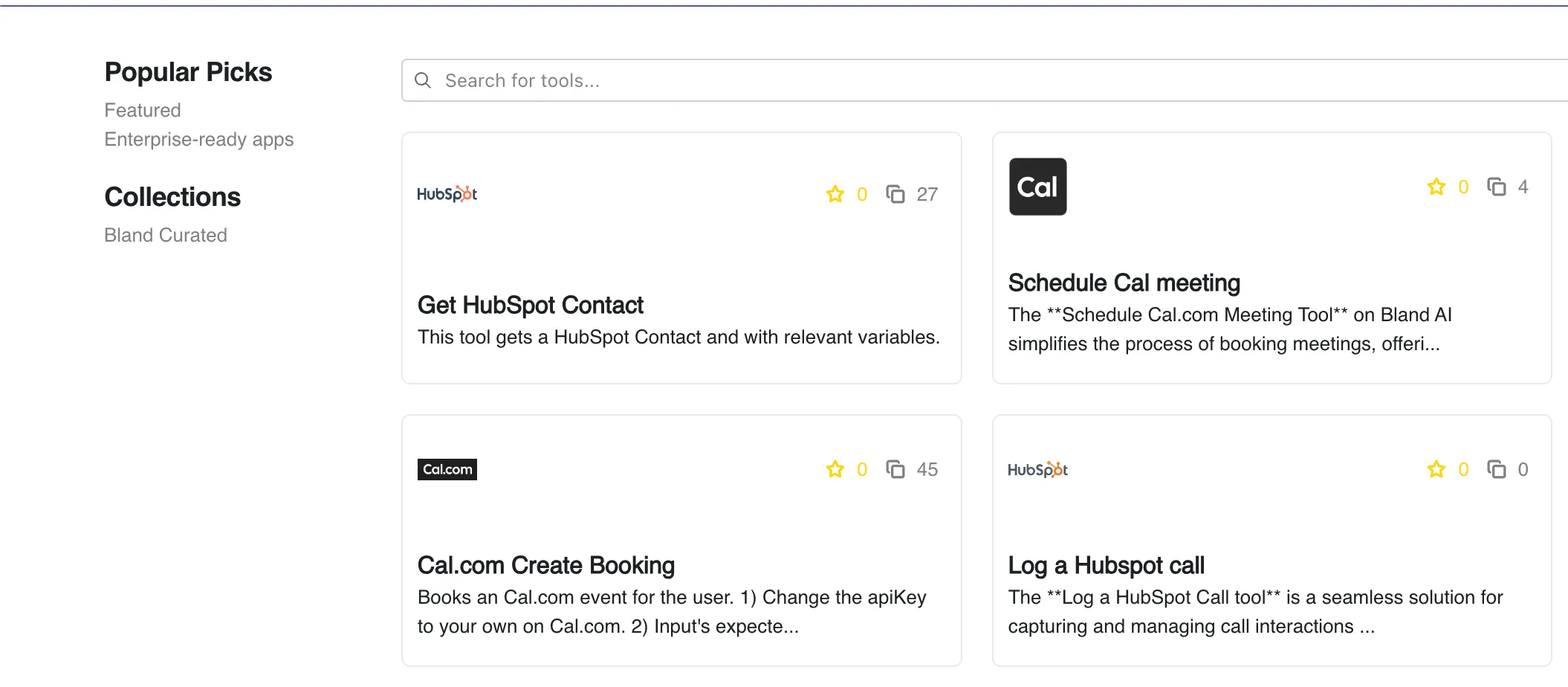Click Get HubSpot Contact description text
The image size is (1568, 687).
point(678,337)
